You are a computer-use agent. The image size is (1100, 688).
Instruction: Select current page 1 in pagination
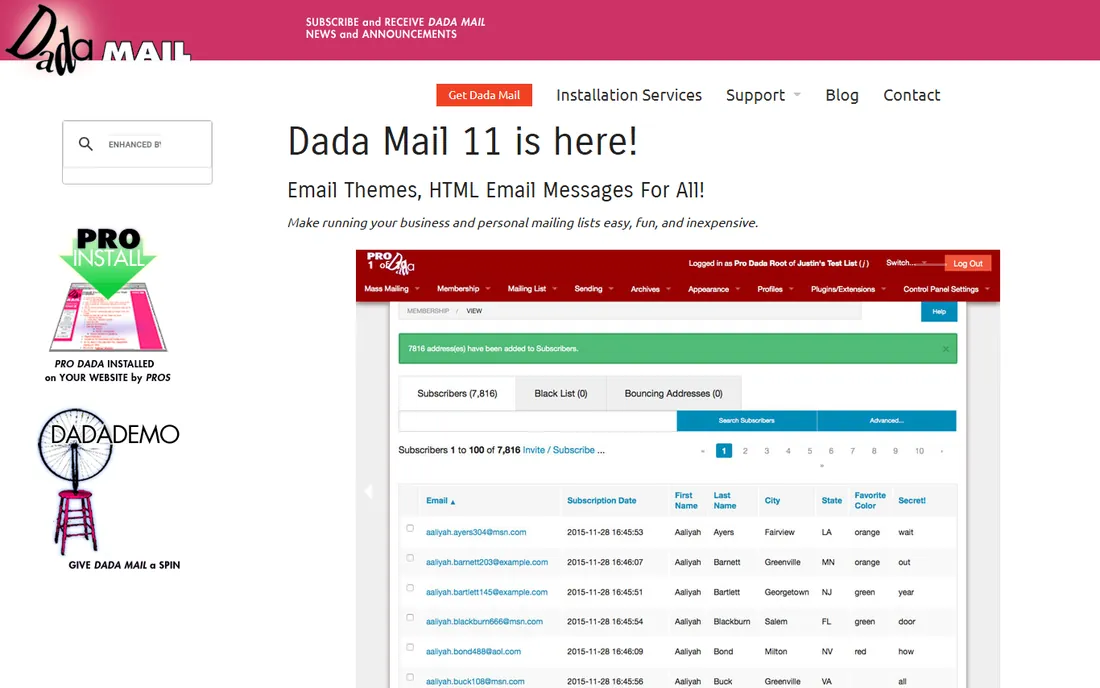point(724,451)
